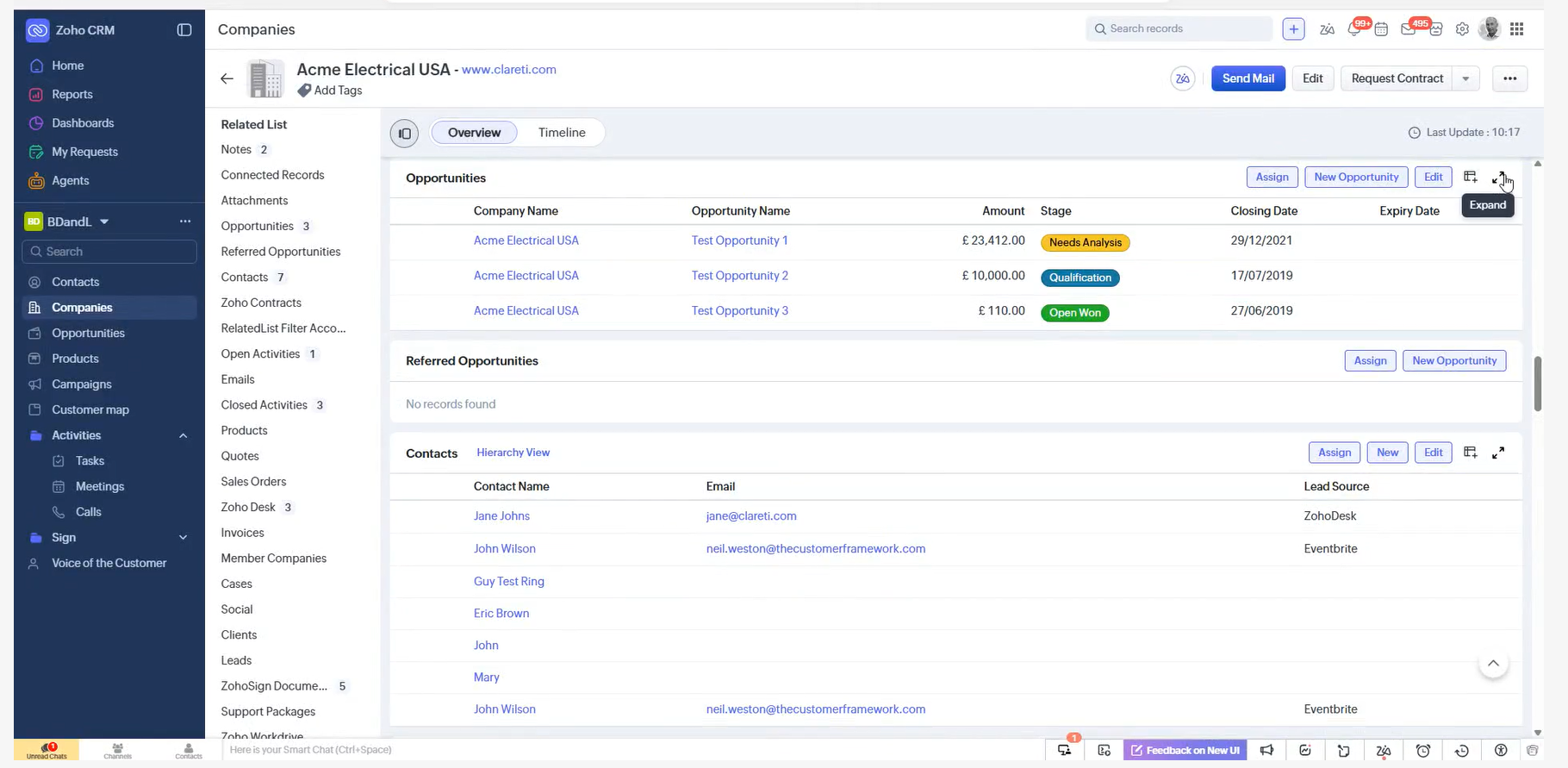
Task: Open the screen share icon with badge
Action: 1065,749
